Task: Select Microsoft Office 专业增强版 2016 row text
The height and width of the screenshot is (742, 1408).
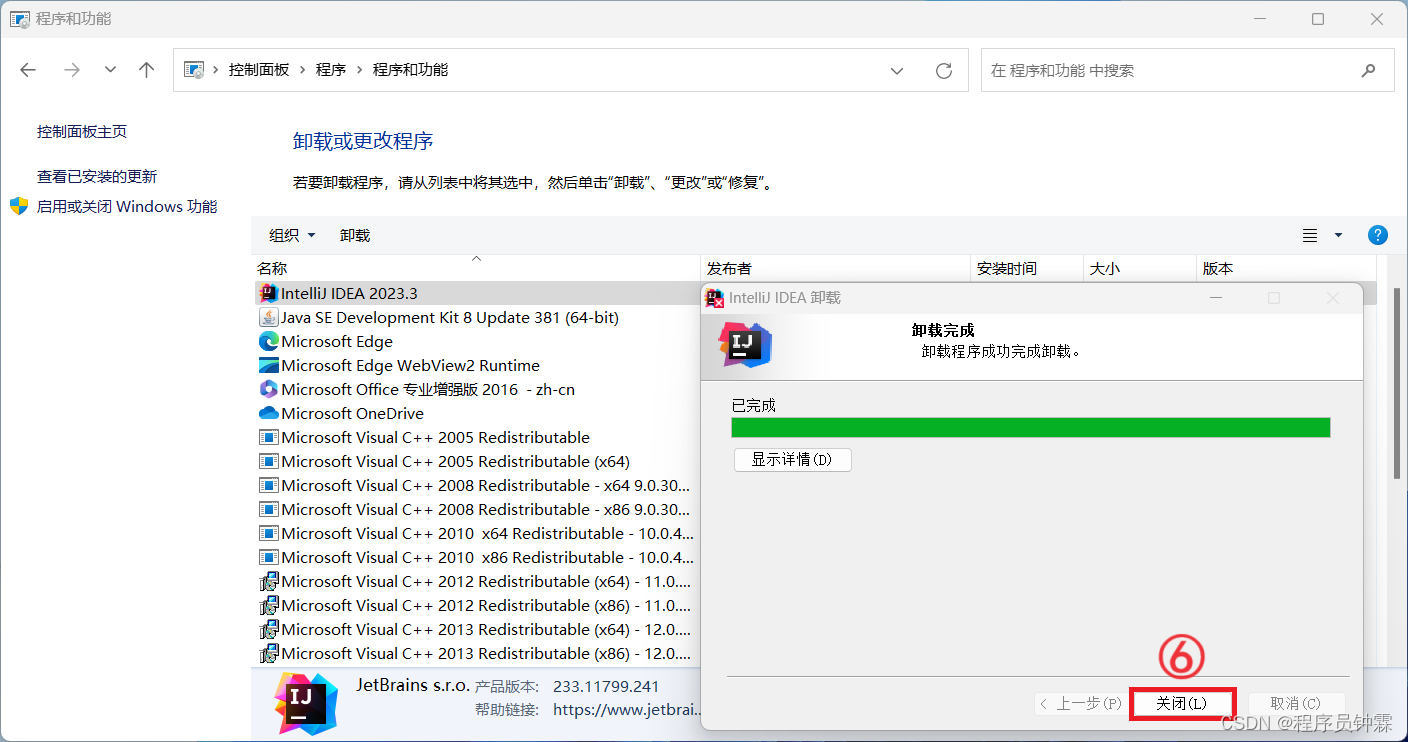Action: (428, 389)
